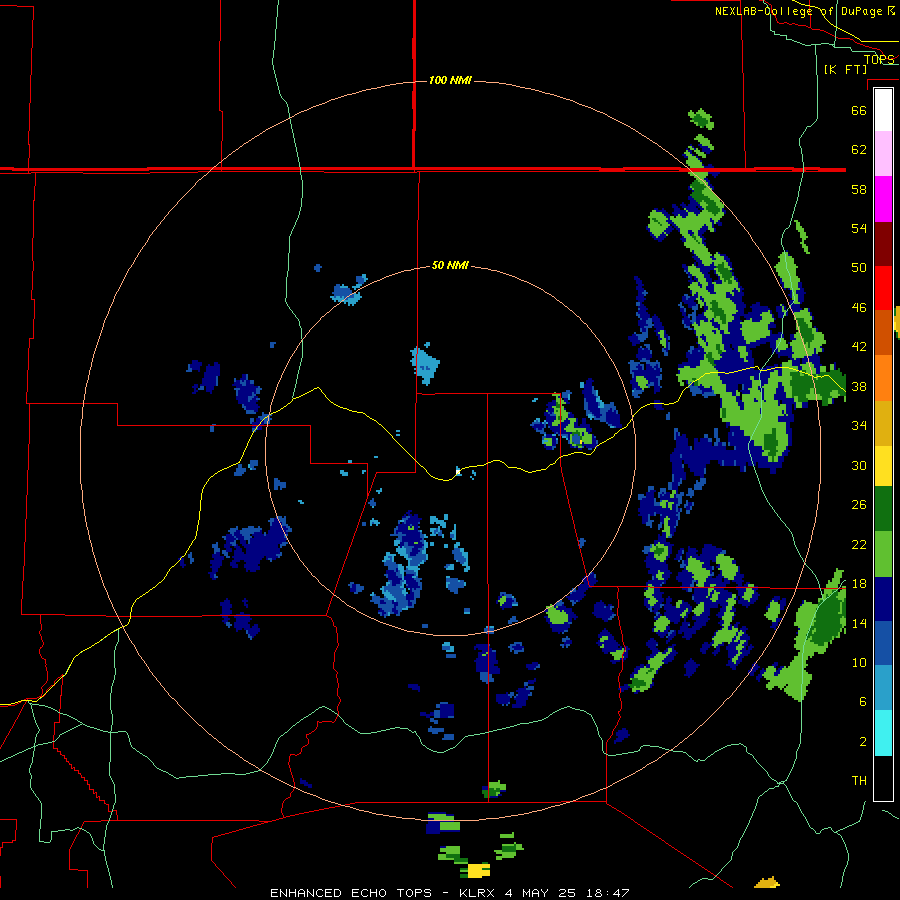Click the "KLRX" radar site identifier

[478, 893]
